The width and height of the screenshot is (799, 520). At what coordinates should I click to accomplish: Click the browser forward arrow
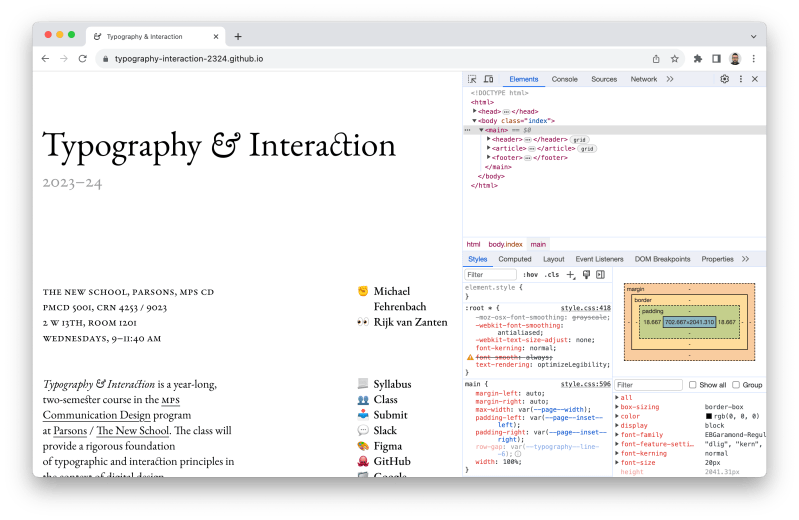point(64,59)
